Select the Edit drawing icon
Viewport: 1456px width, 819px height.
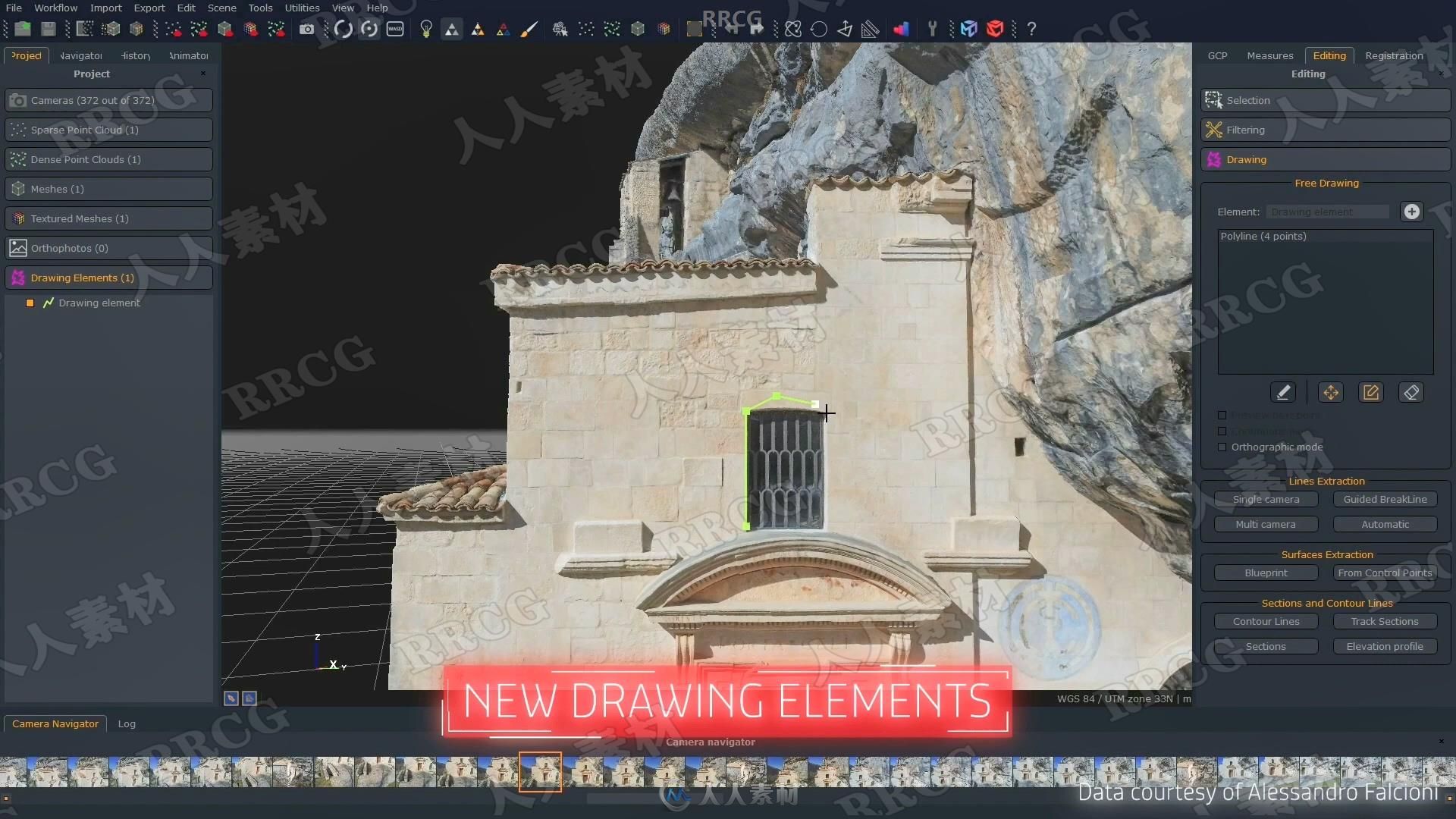(1371, 391)
